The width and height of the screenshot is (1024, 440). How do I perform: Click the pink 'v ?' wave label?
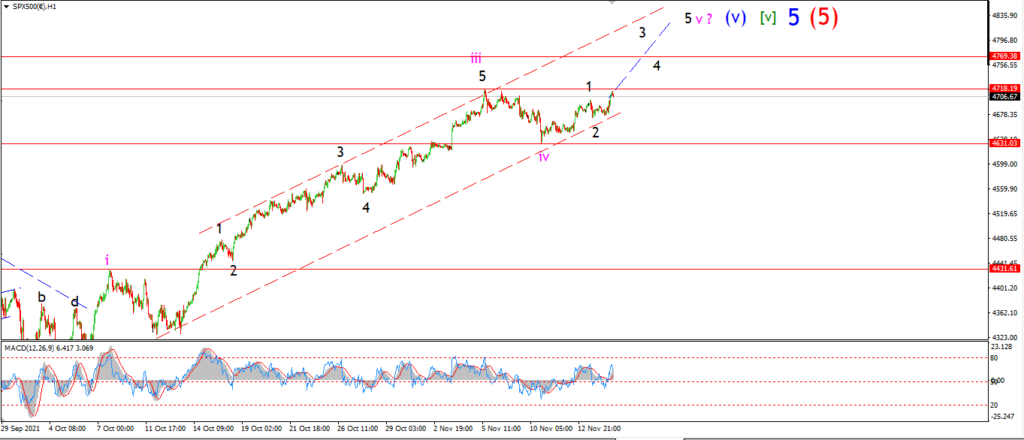click(703, 19)
